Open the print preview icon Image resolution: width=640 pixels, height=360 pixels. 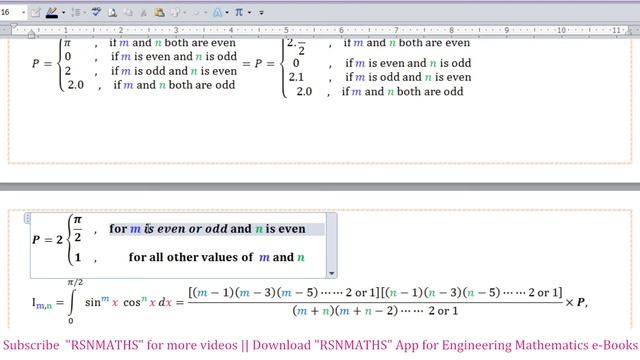coord(112,13)
